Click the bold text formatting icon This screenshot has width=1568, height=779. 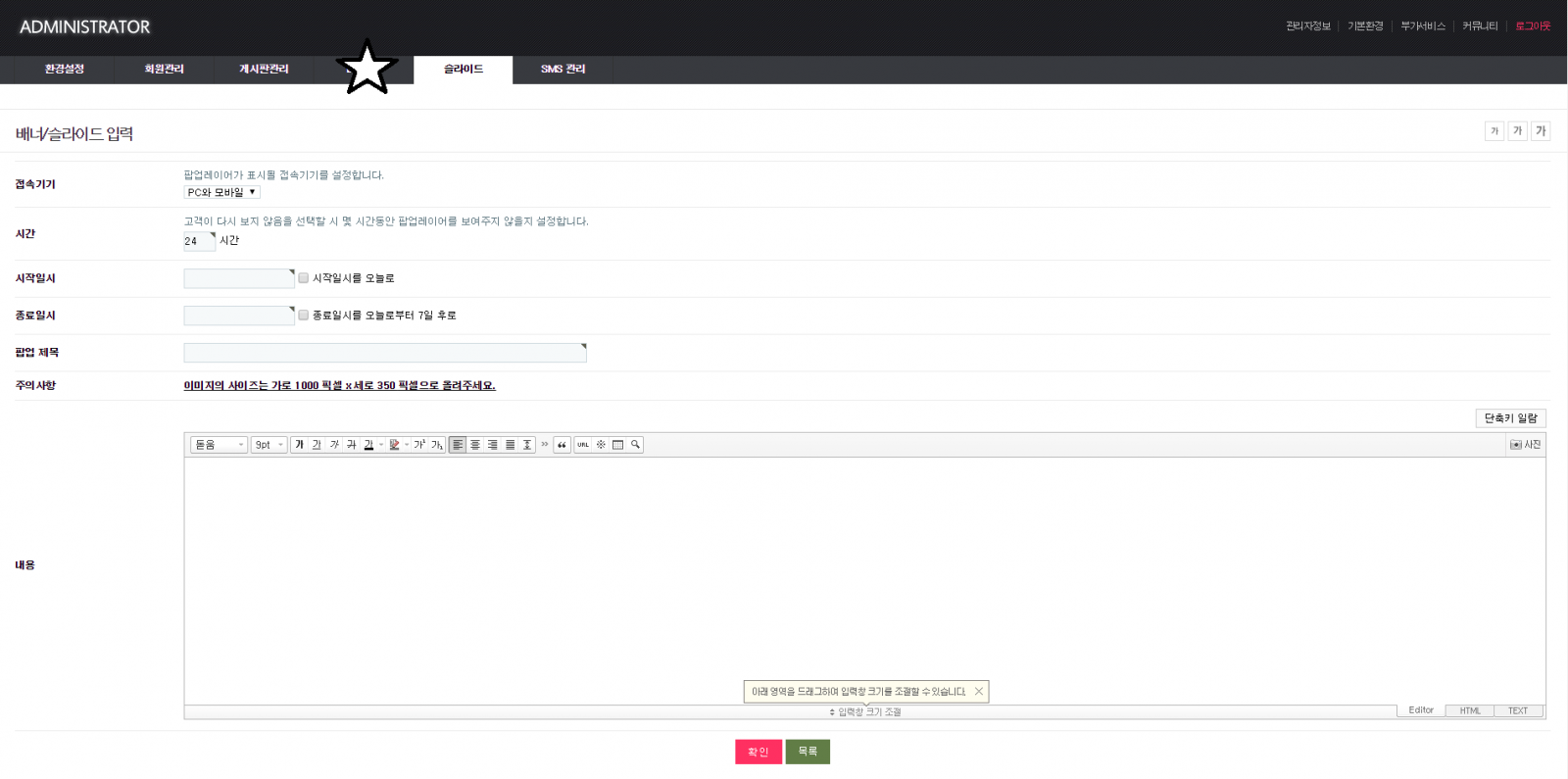(300, 445)
